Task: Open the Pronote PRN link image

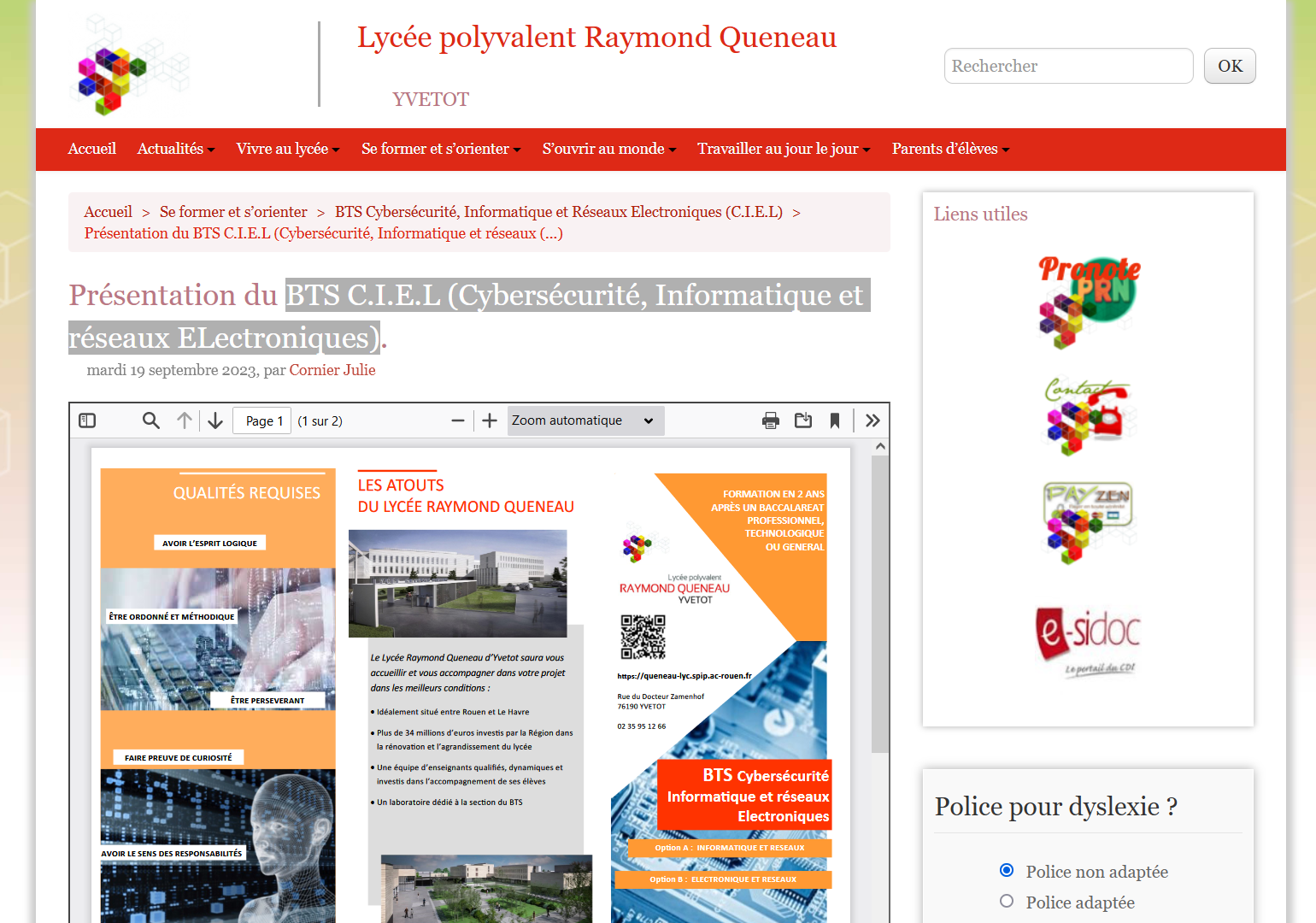Action: pos(1089,303)
